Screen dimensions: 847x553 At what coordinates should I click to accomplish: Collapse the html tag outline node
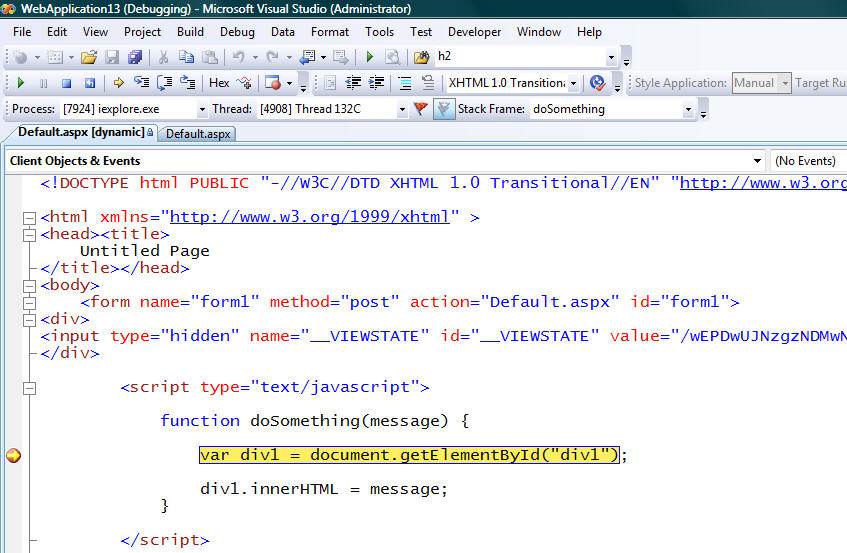pos(29,218)
